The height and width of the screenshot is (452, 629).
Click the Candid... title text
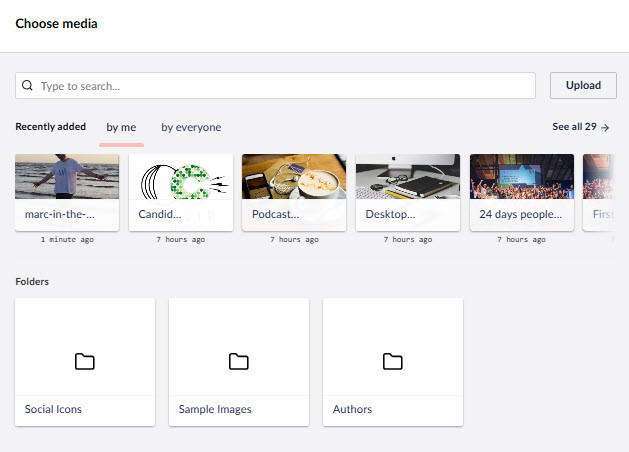pyautogui.click(x=160, y=214)
